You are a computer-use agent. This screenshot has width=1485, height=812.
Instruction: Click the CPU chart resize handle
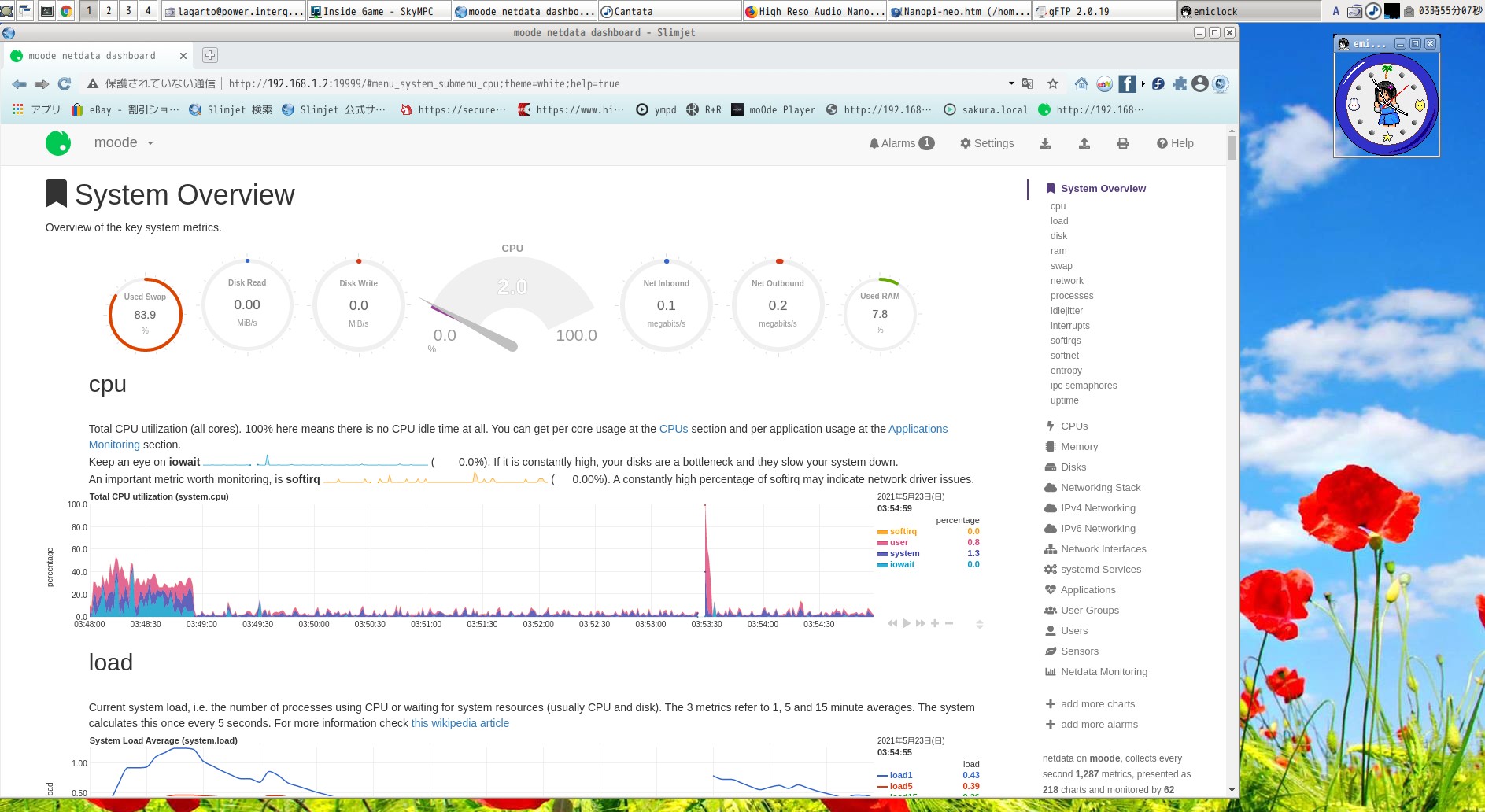coord(980,624)
